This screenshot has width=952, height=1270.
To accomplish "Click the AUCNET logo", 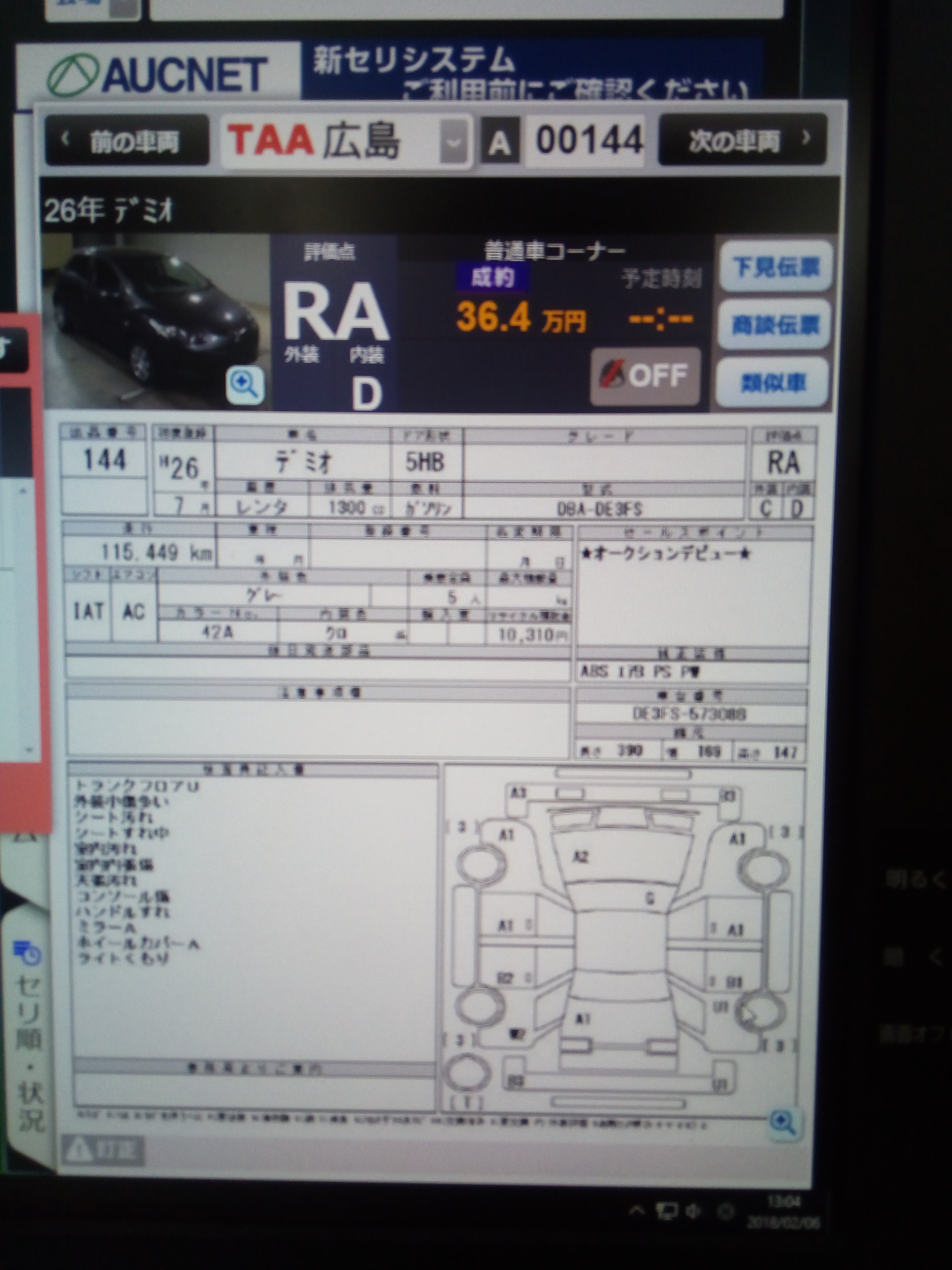I will (x=158, y=75).
